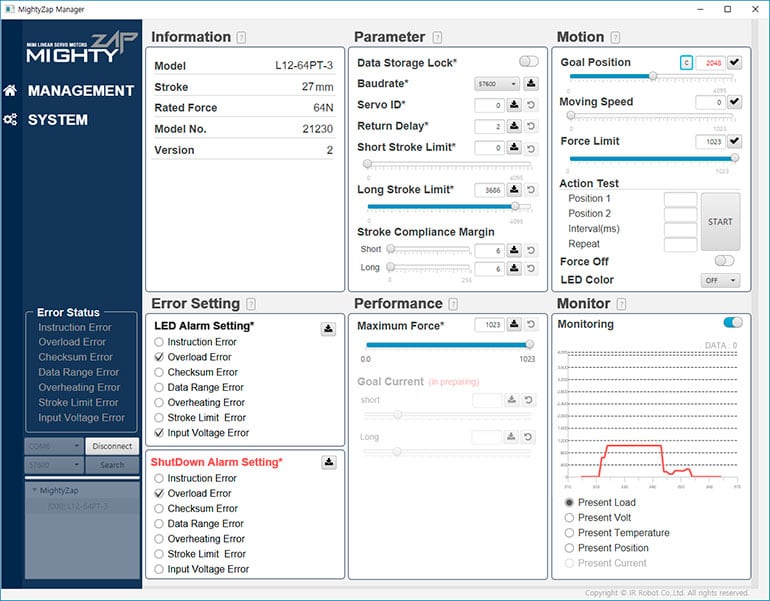This screenshot has width=770, height=601.
Task: Expand the LED Color dropdown
Action: pyautogui.click(x=720, y=280)
